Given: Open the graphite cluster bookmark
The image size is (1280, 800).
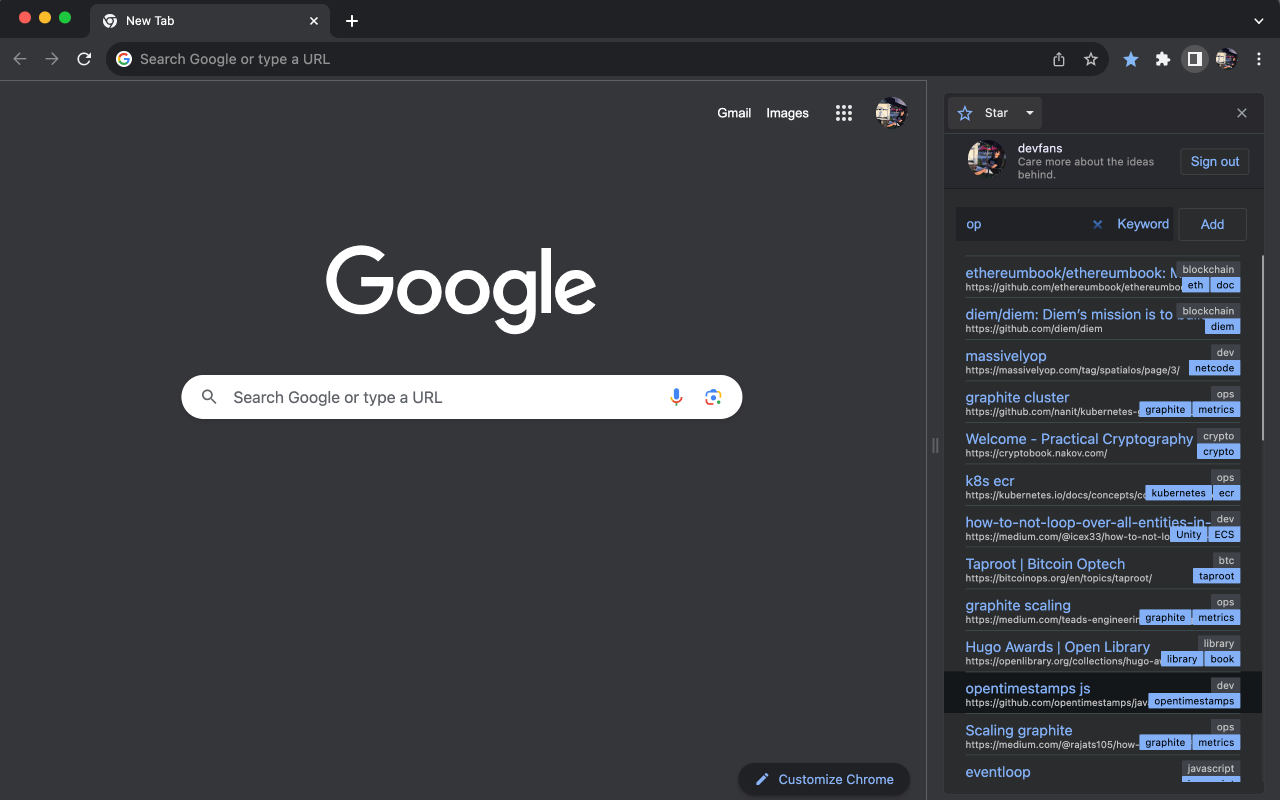Looking at the screenshot, I should tap(1017, 397).
